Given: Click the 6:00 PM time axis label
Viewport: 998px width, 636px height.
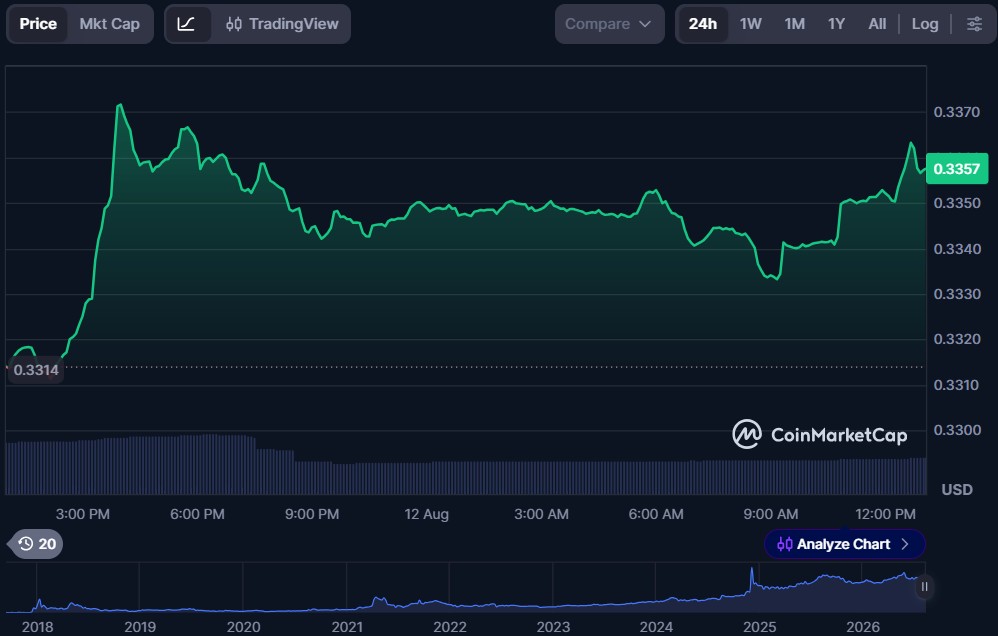Looking at the screenshot, I should tap(197, 514).
